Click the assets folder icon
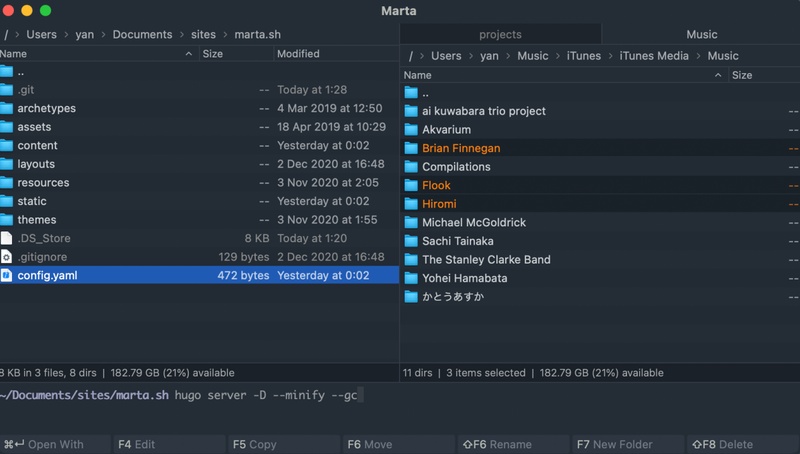 [x=6, y=127]
